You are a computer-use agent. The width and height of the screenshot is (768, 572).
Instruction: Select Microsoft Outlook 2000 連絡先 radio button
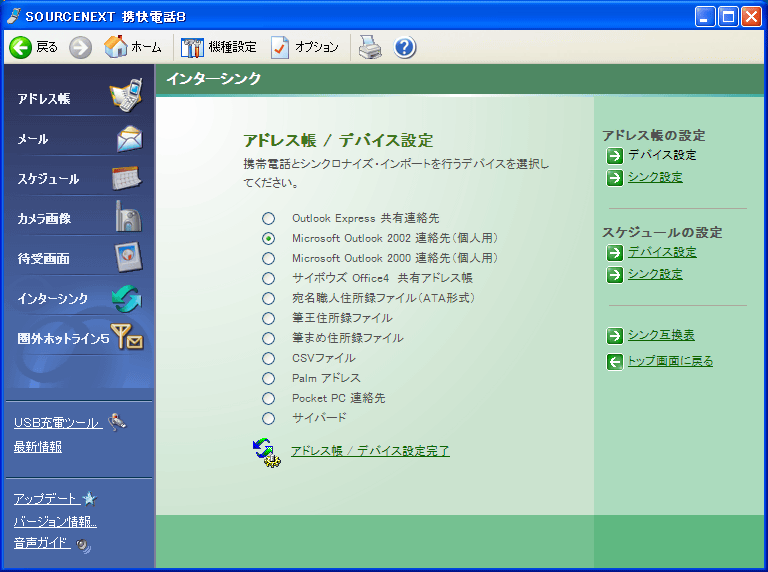(268, 259)
